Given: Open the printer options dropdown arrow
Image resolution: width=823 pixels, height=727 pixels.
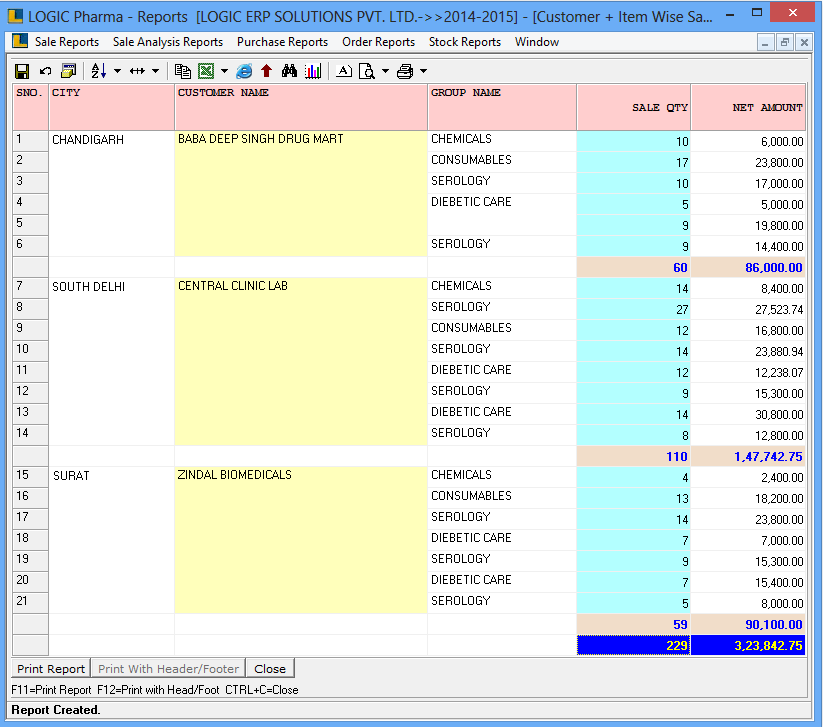Looking at the screenshot, I should point(424,71).
